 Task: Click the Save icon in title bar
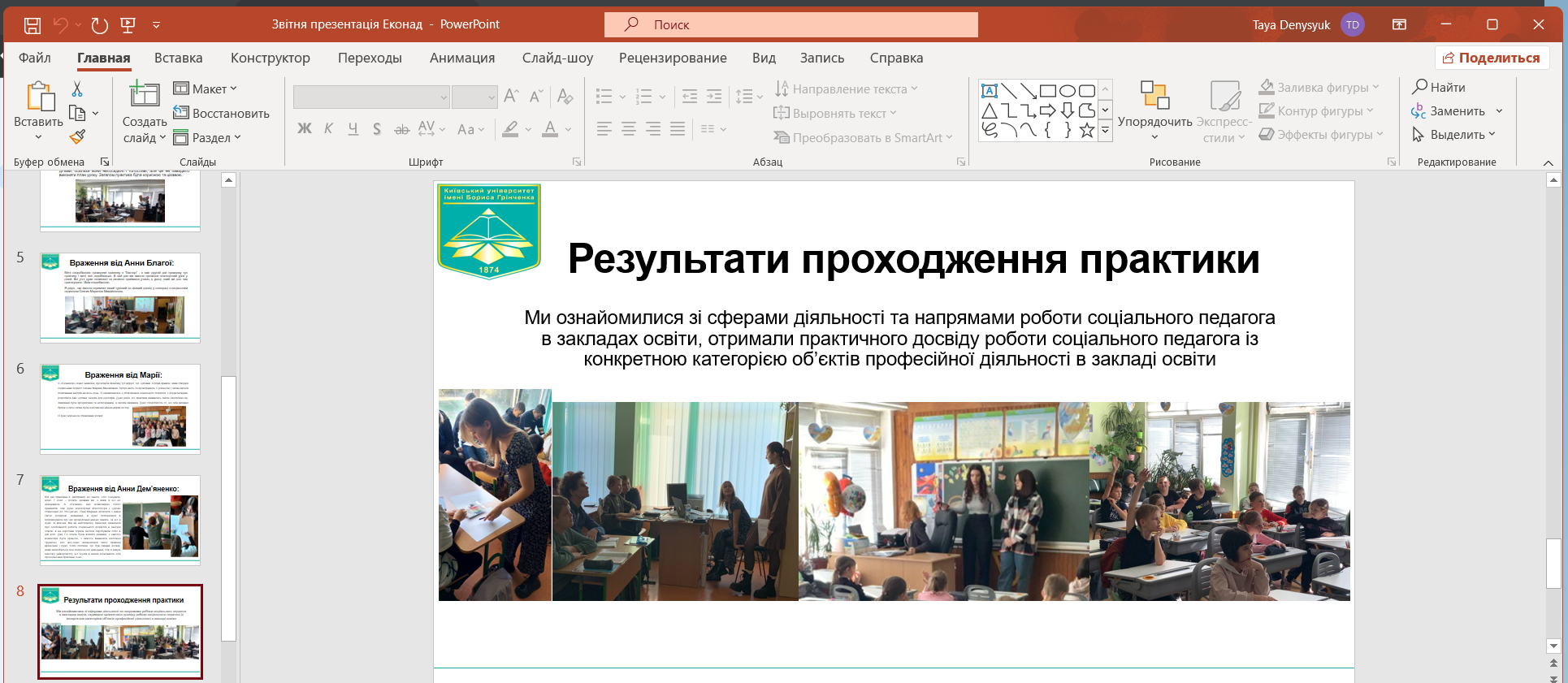(x=32, y=25)
